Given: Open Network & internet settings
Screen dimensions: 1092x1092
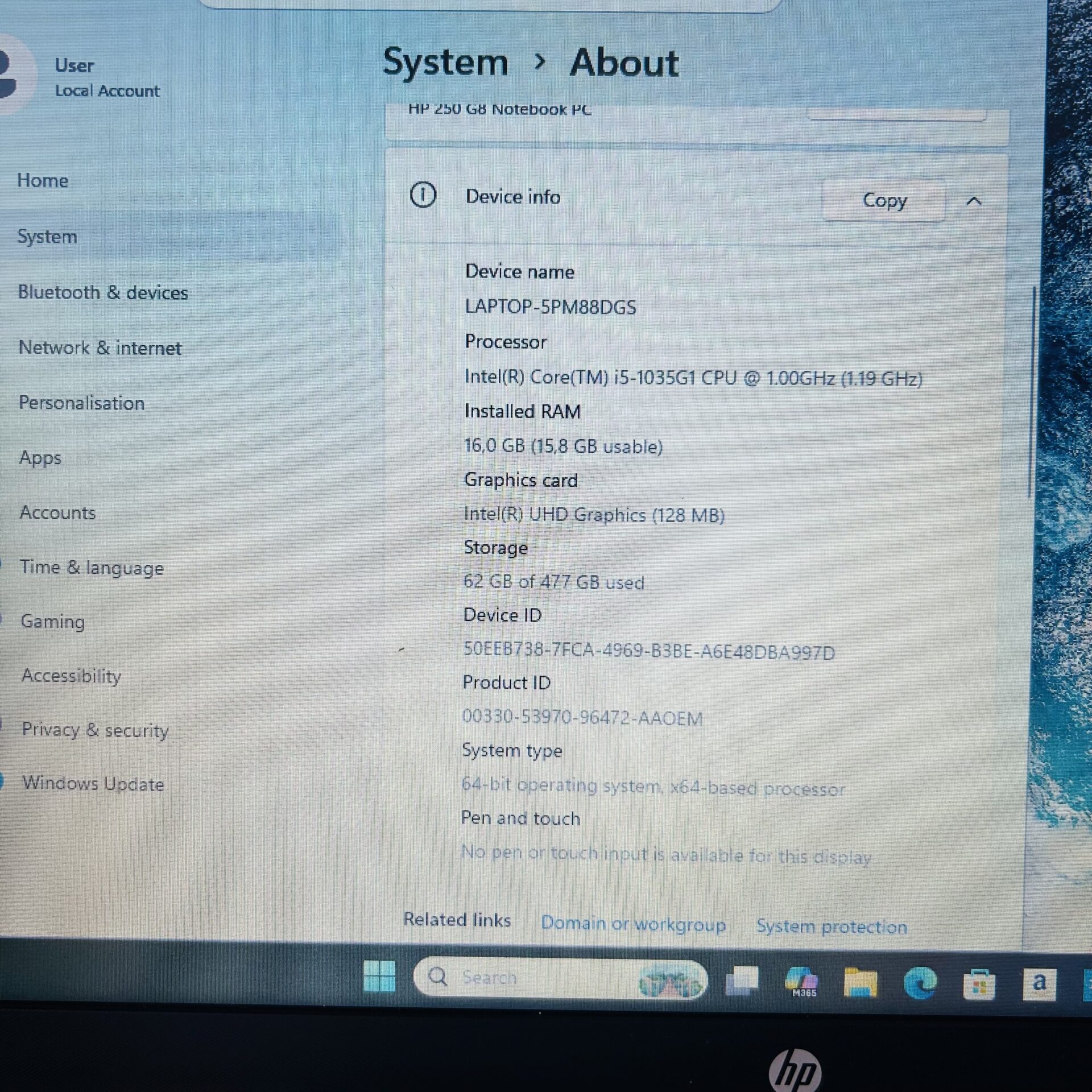Looking at the screenshot, I should click(100, 348).
